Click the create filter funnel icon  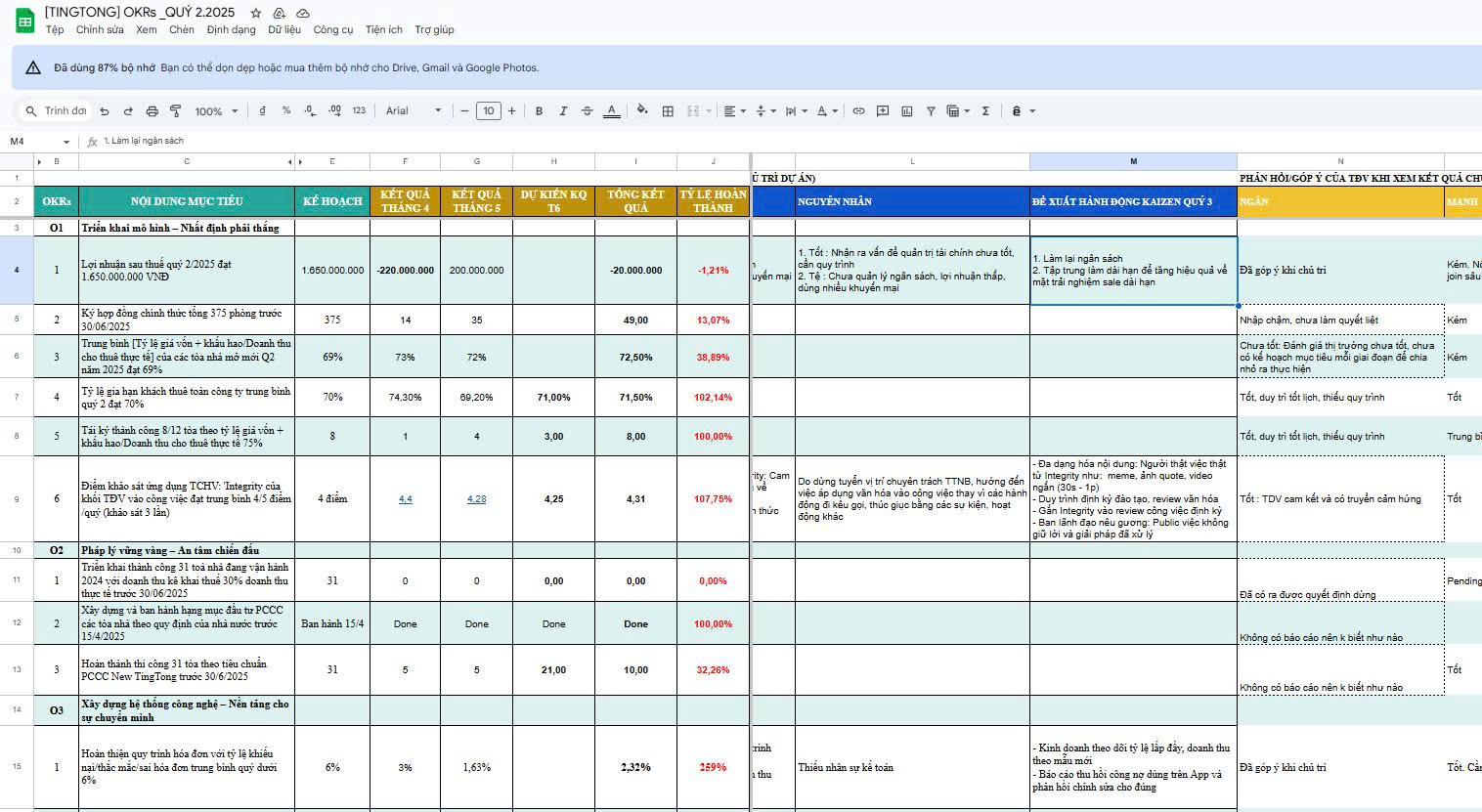coord(931,111)
